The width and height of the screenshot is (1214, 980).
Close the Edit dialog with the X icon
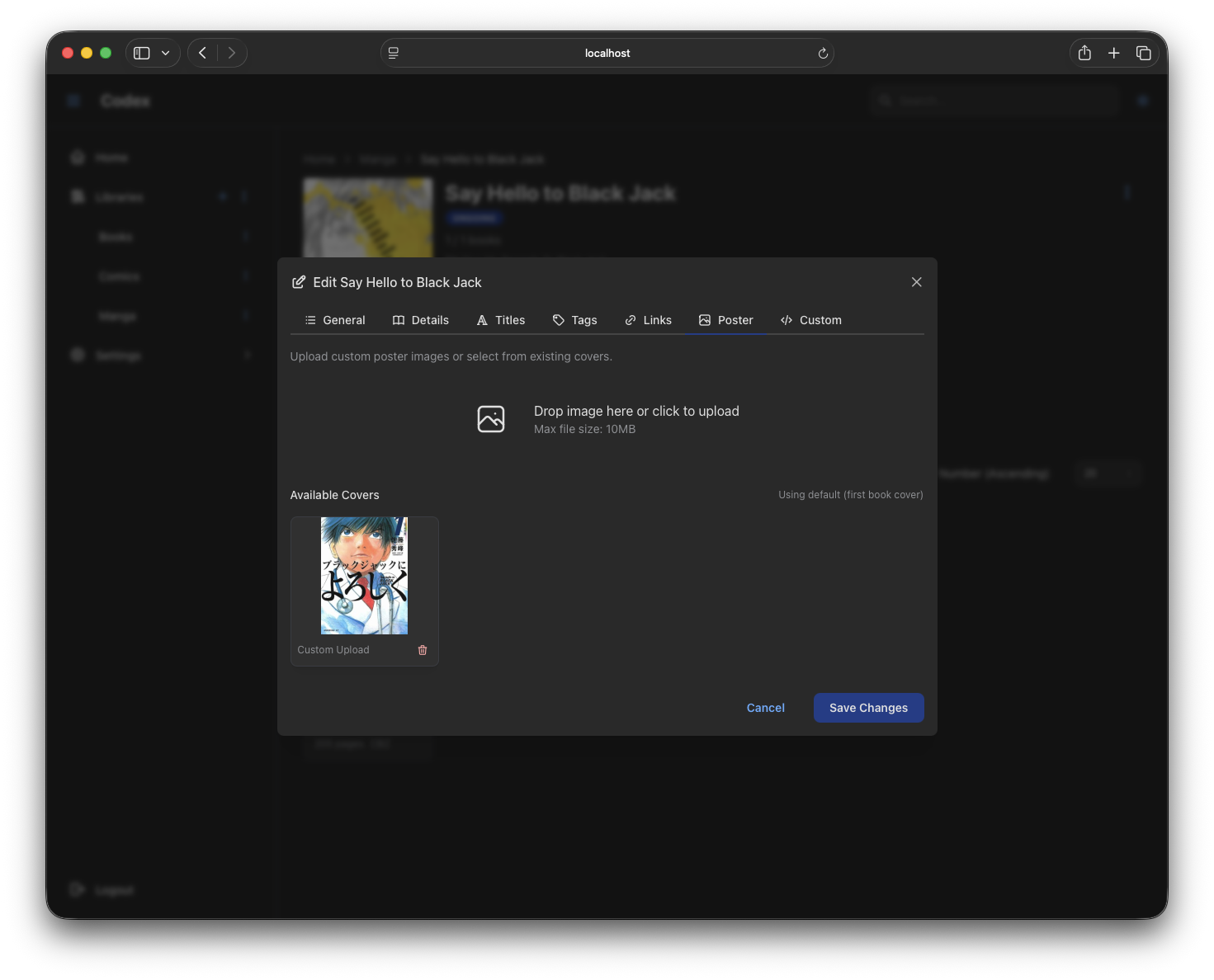pos(916,282)
